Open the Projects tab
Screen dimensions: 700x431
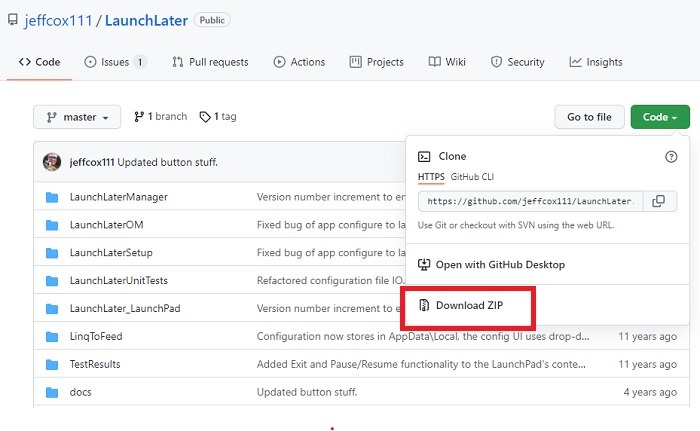coord(376,62)
